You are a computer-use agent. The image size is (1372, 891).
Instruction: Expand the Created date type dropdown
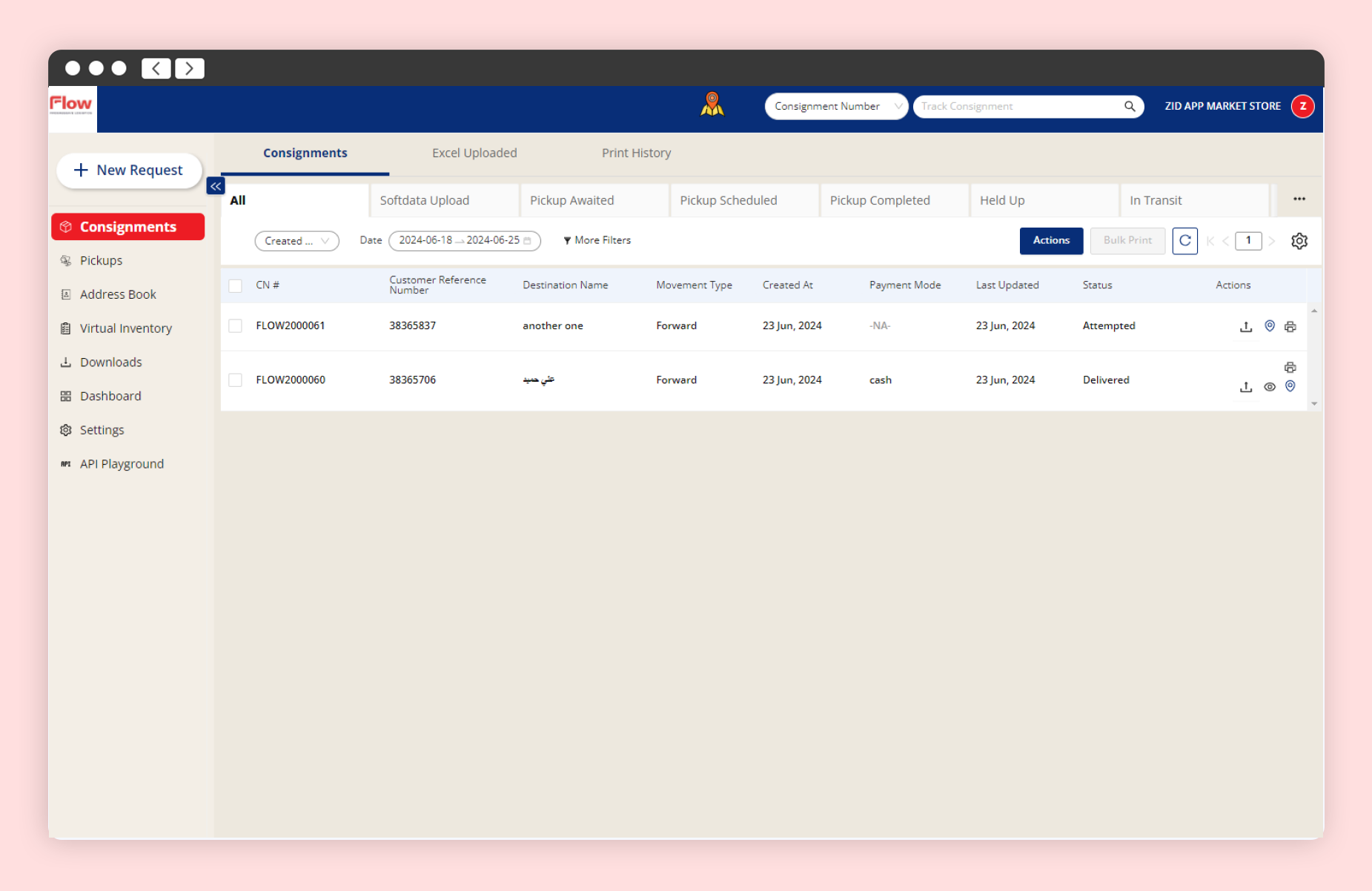click(296, 241)
